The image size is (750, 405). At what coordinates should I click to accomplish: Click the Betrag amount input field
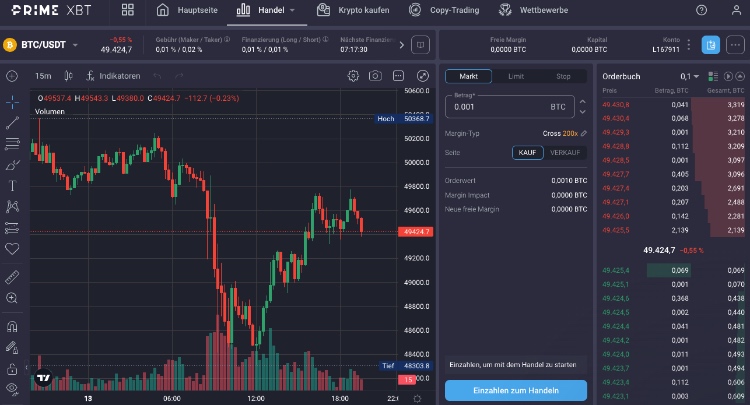tap(500, 106)
